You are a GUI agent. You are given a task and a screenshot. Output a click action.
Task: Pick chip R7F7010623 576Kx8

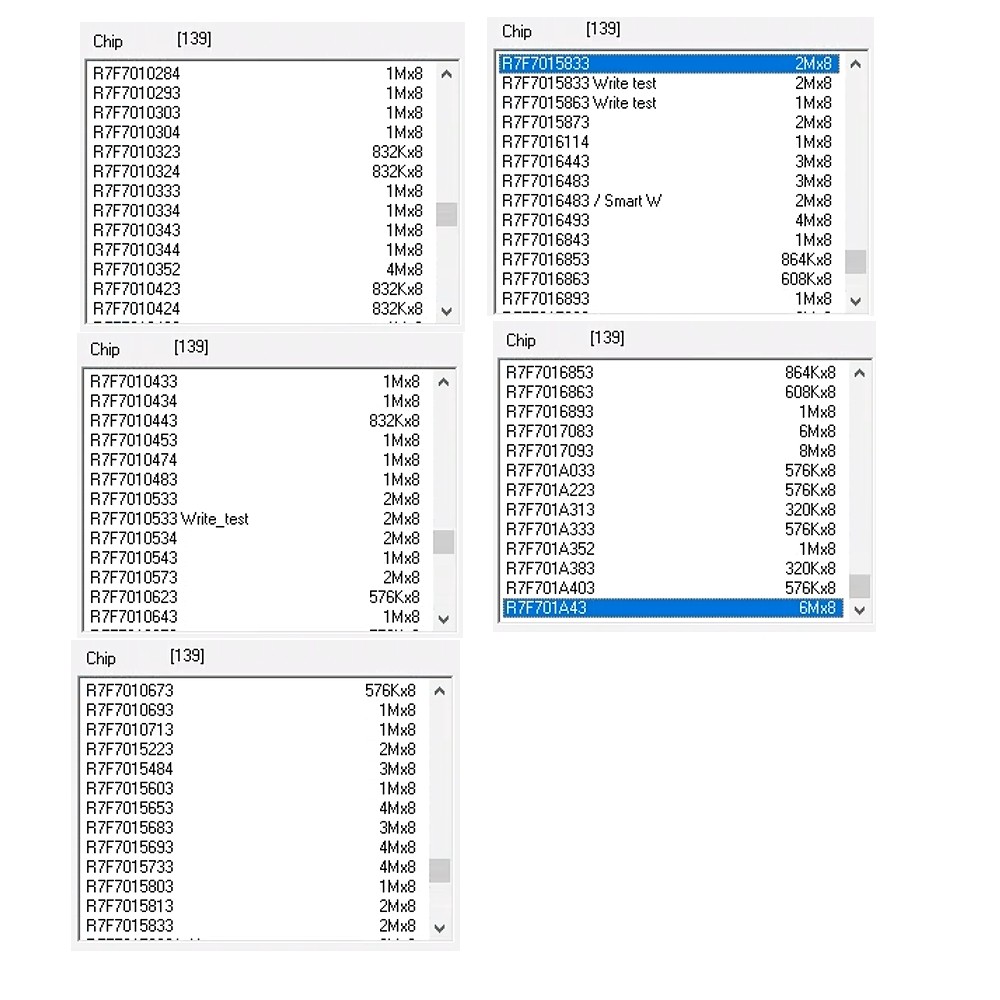(x=134, y=597)
